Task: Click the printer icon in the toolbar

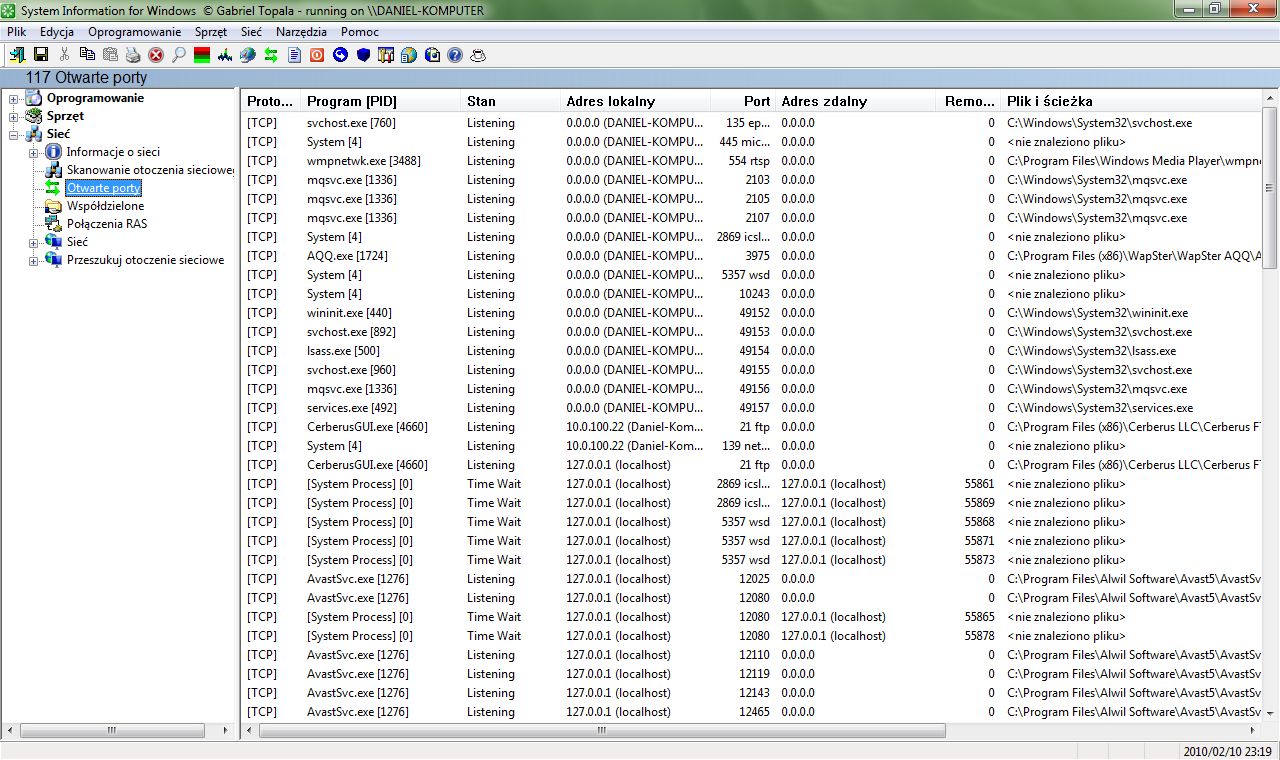Action: pos(133,55)
